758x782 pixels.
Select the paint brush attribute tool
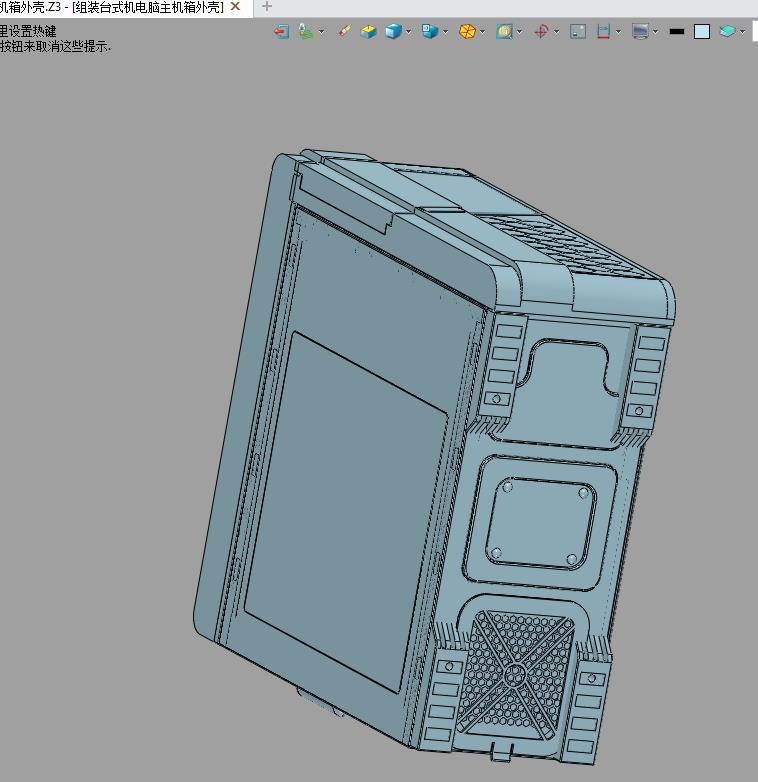(344, 31)
